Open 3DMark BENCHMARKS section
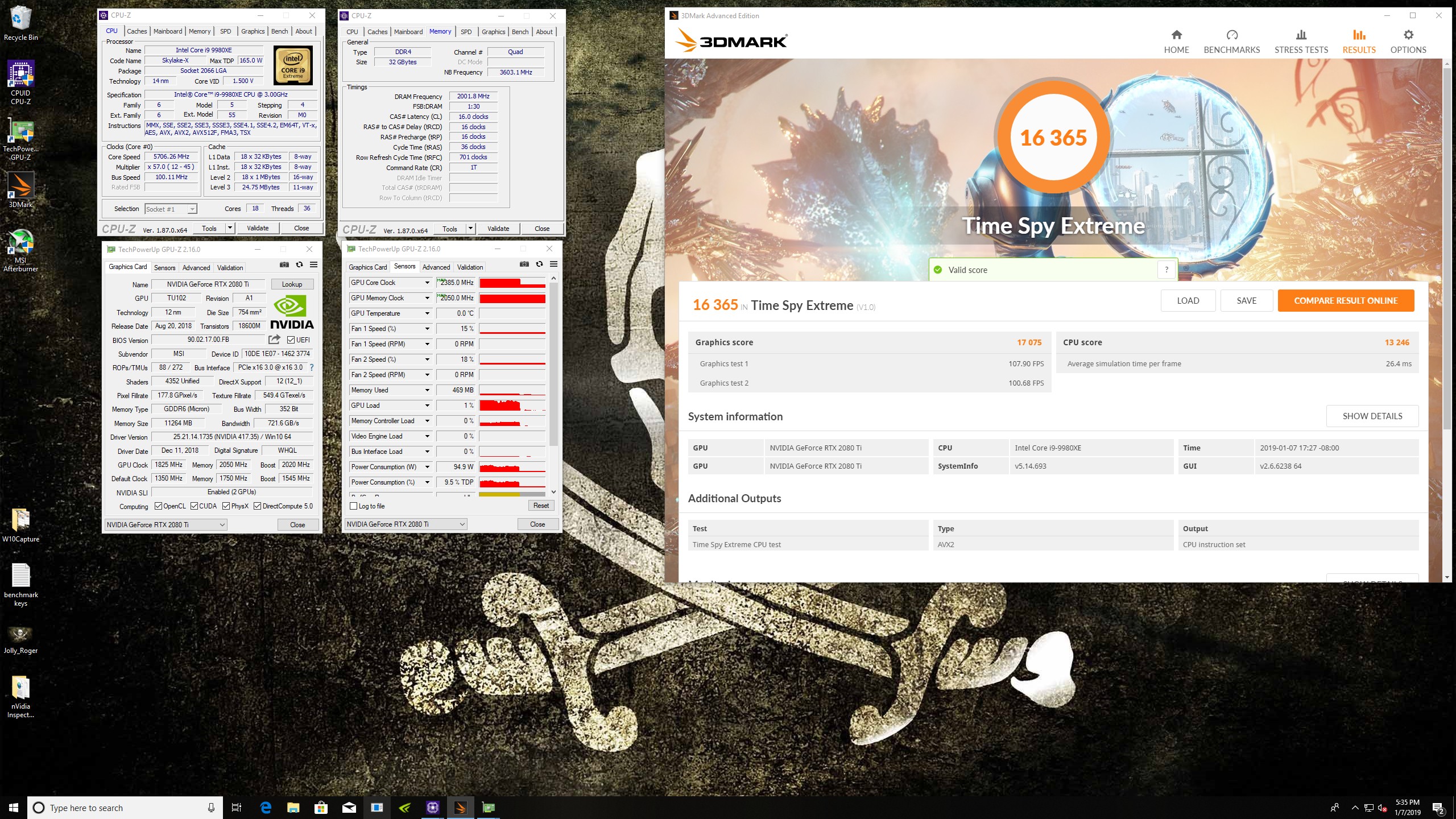The height and width of the screenshot is (819, 1456). point(1231,42)
